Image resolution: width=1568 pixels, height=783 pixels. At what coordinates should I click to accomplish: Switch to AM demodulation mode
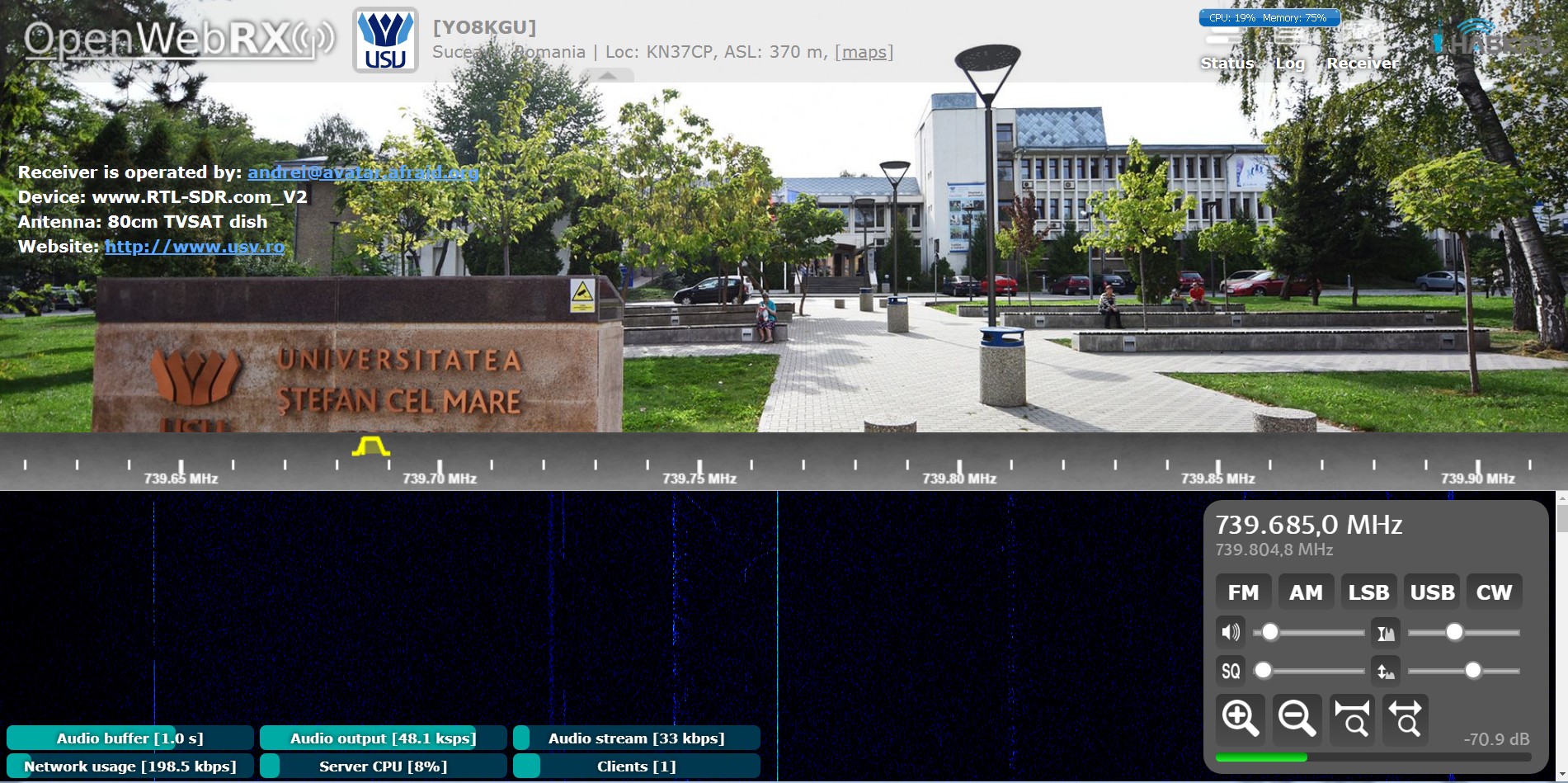coord(1306,592)
